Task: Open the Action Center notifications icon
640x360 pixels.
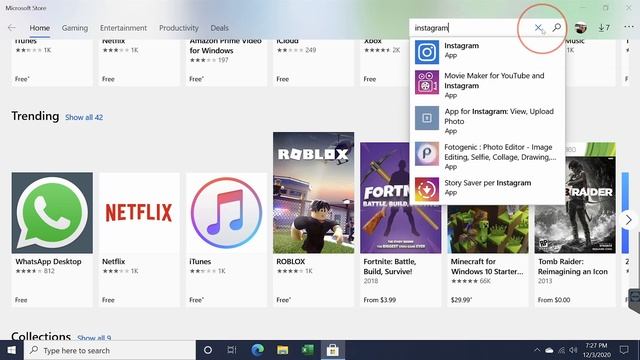Action: click(624, 350)
